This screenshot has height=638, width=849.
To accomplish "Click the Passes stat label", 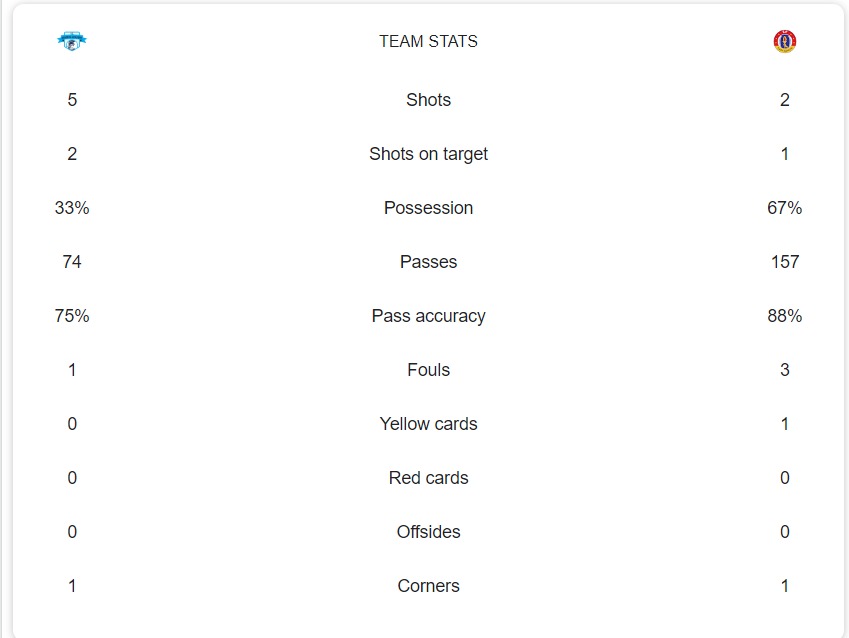I will coord(428,262).
